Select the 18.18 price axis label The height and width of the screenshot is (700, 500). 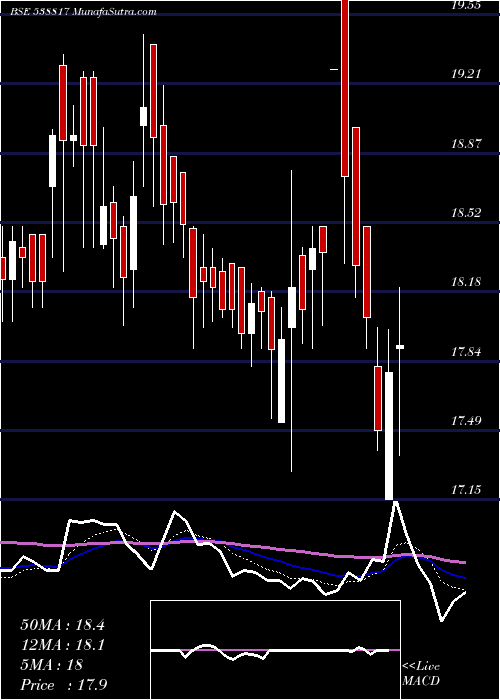pyautogui.click(x=466, y=282)
